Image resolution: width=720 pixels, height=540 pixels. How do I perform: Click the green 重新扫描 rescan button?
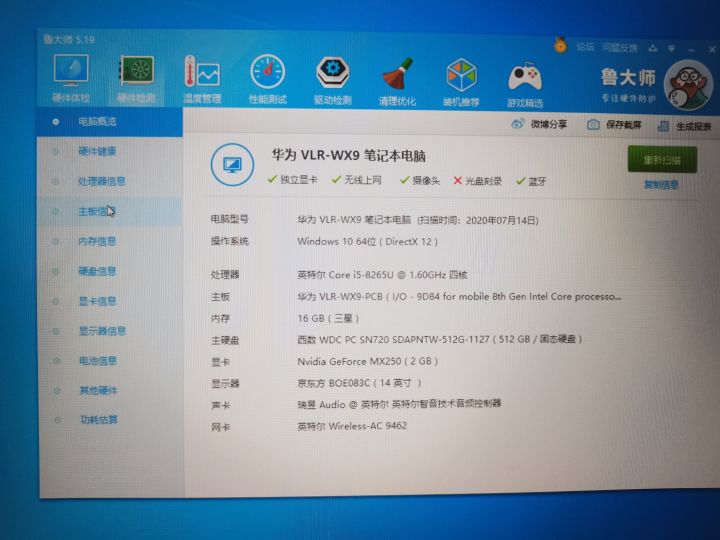[x=662, y=159]
